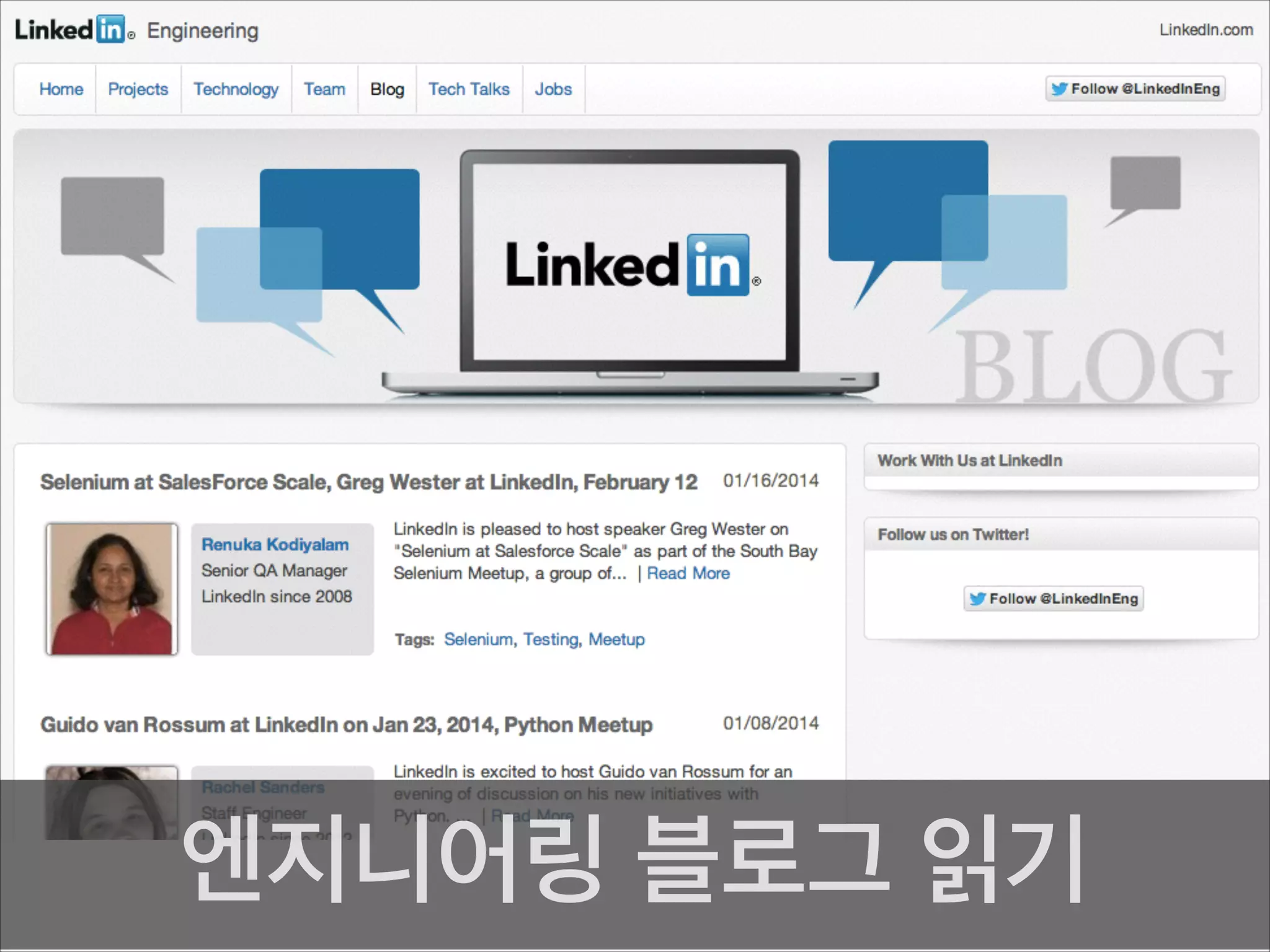Click the Twitter bird in the sidebar Follow button
1270x952 pixels.
click(x=977, y=599)
